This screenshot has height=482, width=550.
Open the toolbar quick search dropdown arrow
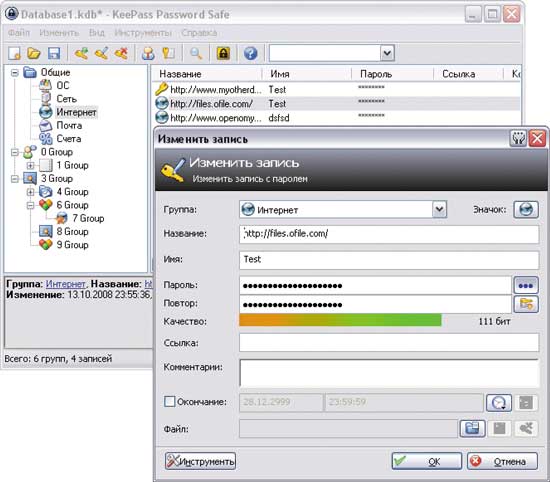tap(387, 53)
